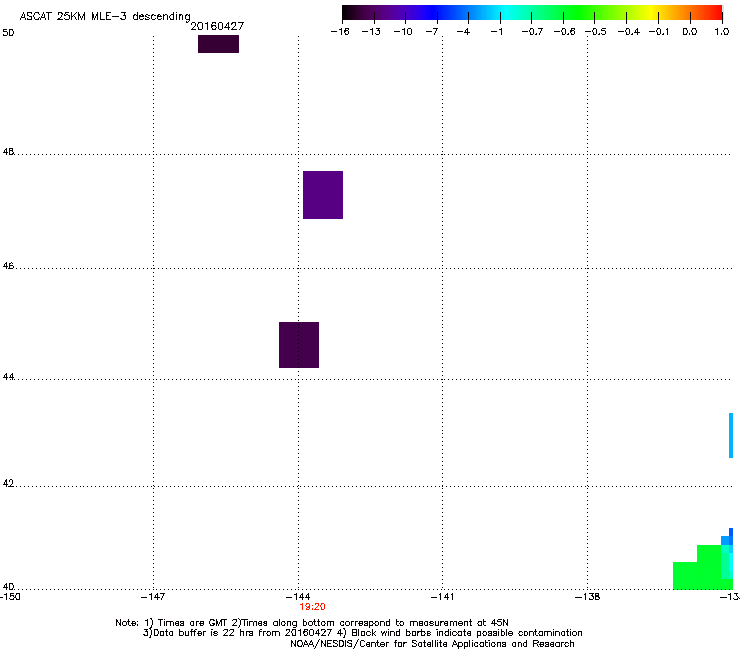Screen dimensions: 740x650
Task: Click the NOAA/NESDIS credit line
Action: [432, 643]
